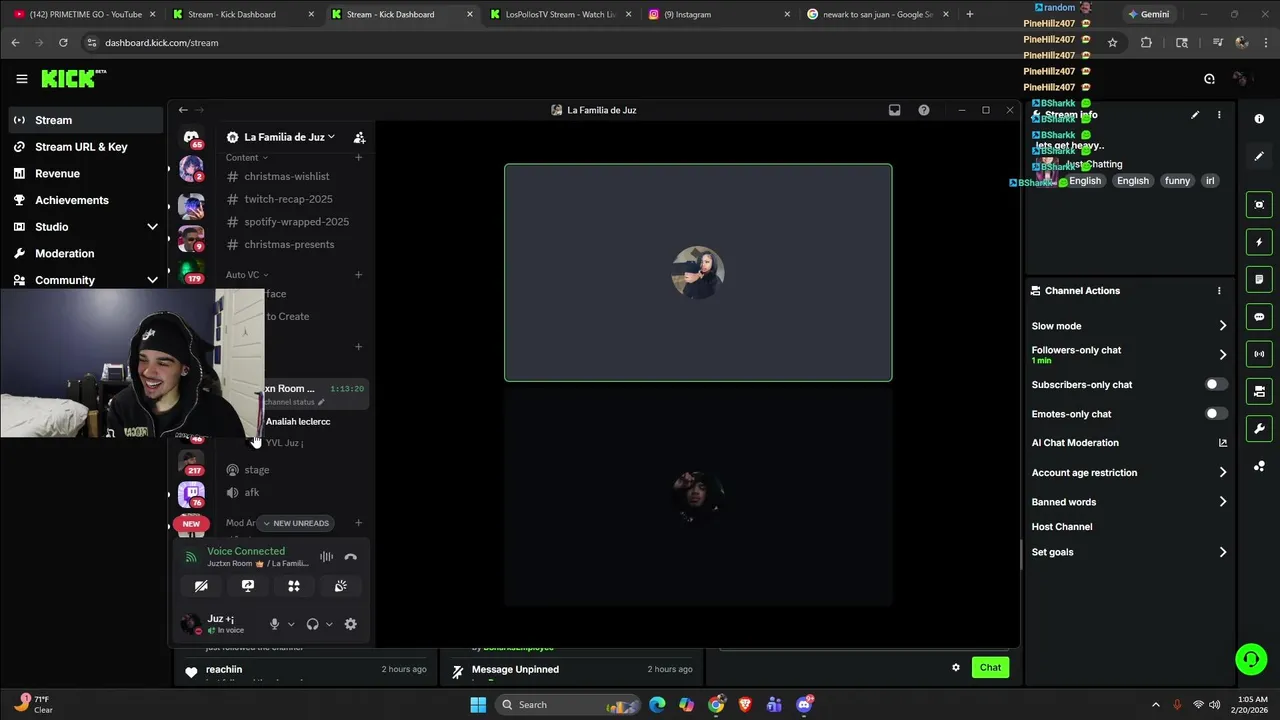Open Discord direct messages home icon

tap(191, 137)
